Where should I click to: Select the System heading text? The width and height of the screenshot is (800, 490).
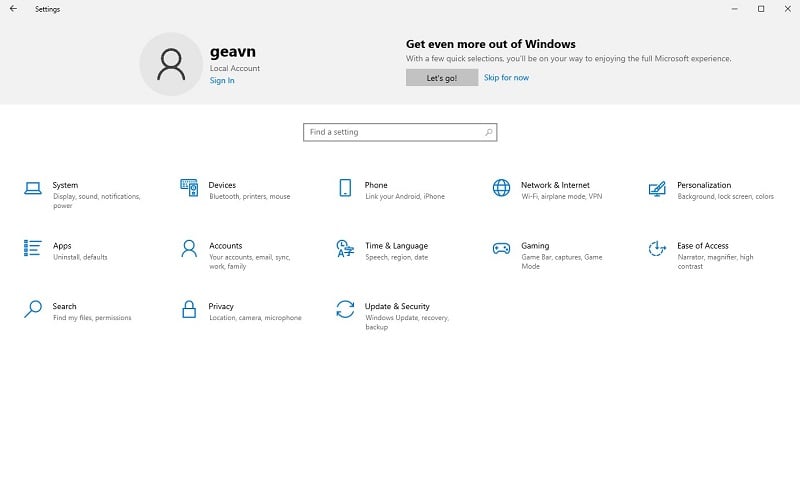(65, 185)
